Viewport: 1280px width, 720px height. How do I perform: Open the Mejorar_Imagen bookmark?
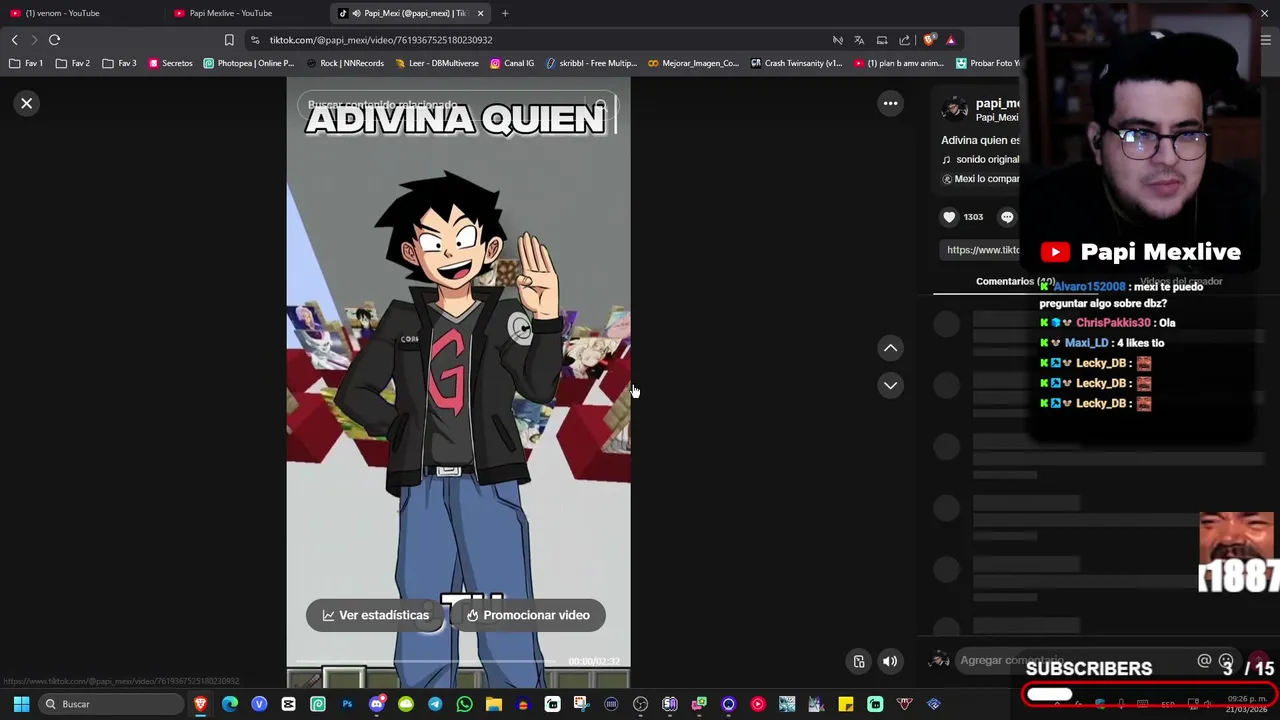(693, 63)
